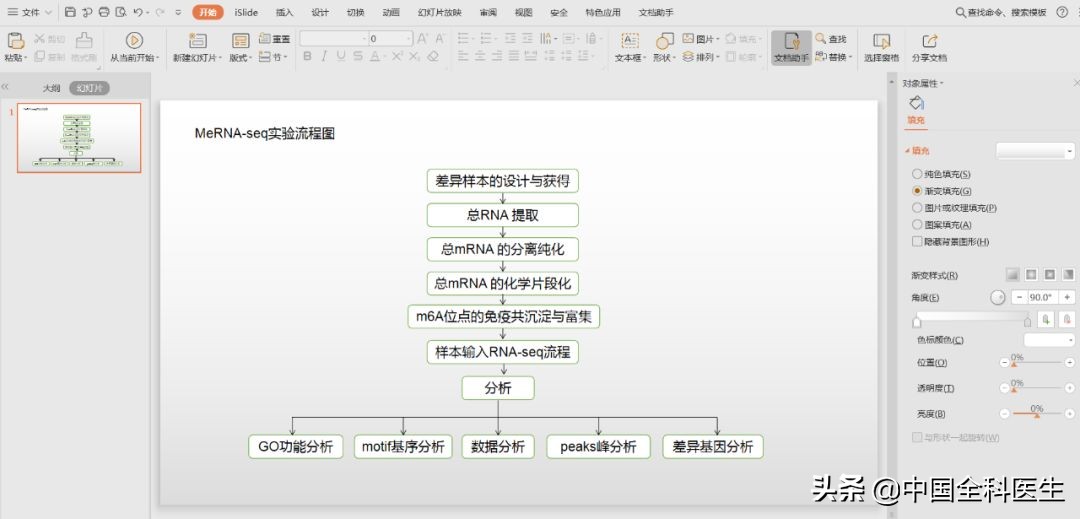Click the gradient stops color bar
This screenshot has width=1080, height=519.
pyautogui.click(x=972, y=317)
